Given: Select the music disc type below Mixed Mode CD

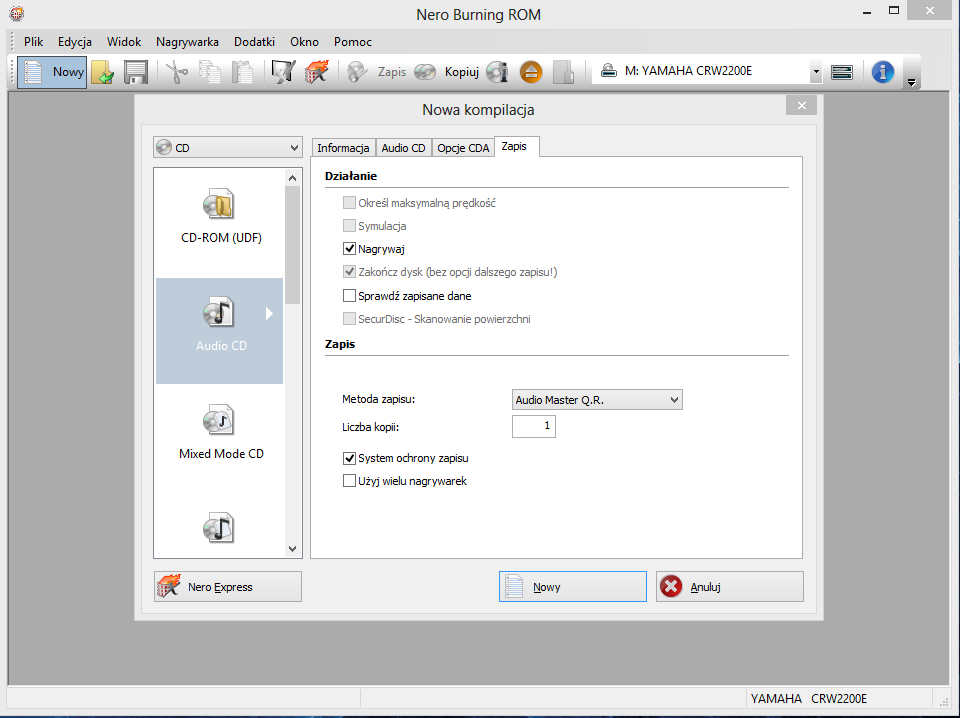Looking at the screenshot, I should click(x=219, y=527).
